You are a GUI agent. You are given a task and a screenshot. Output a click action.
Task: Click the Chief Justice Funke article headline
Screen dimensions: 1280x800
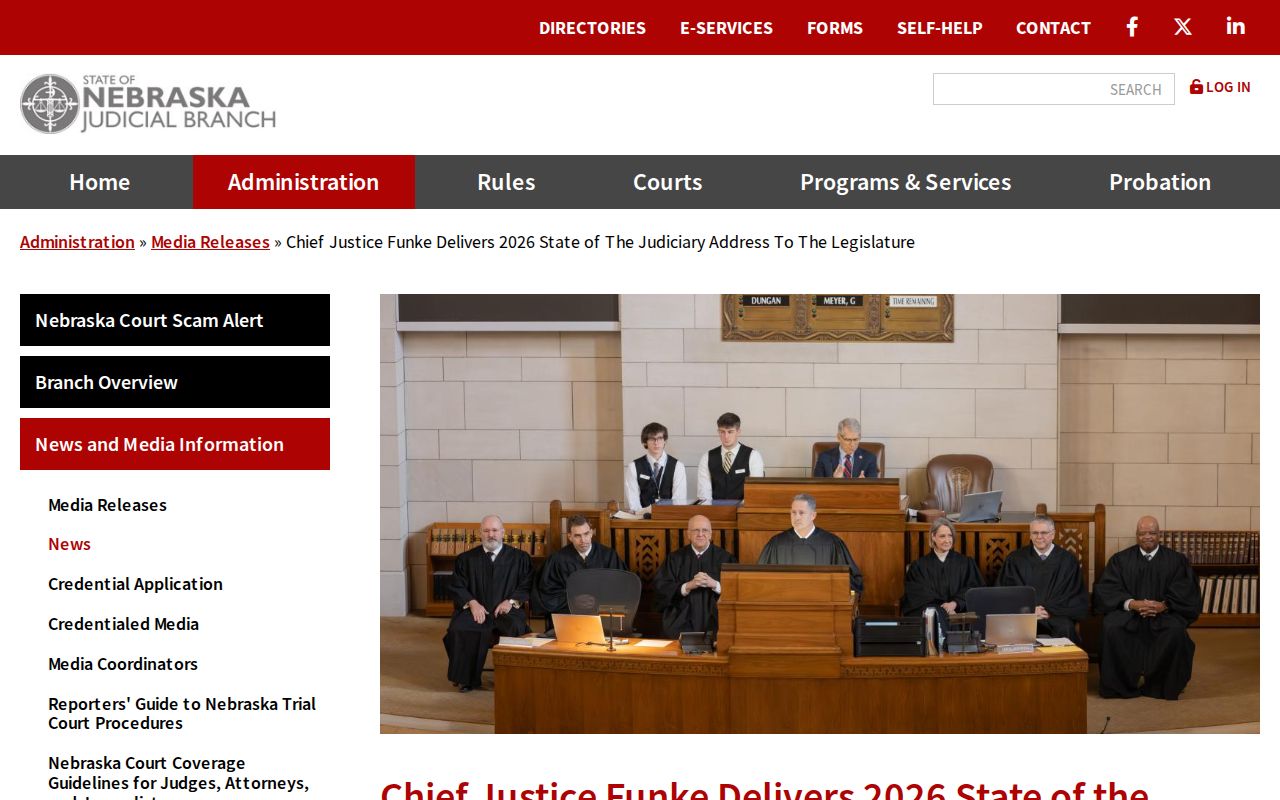[x=764, y=789]
